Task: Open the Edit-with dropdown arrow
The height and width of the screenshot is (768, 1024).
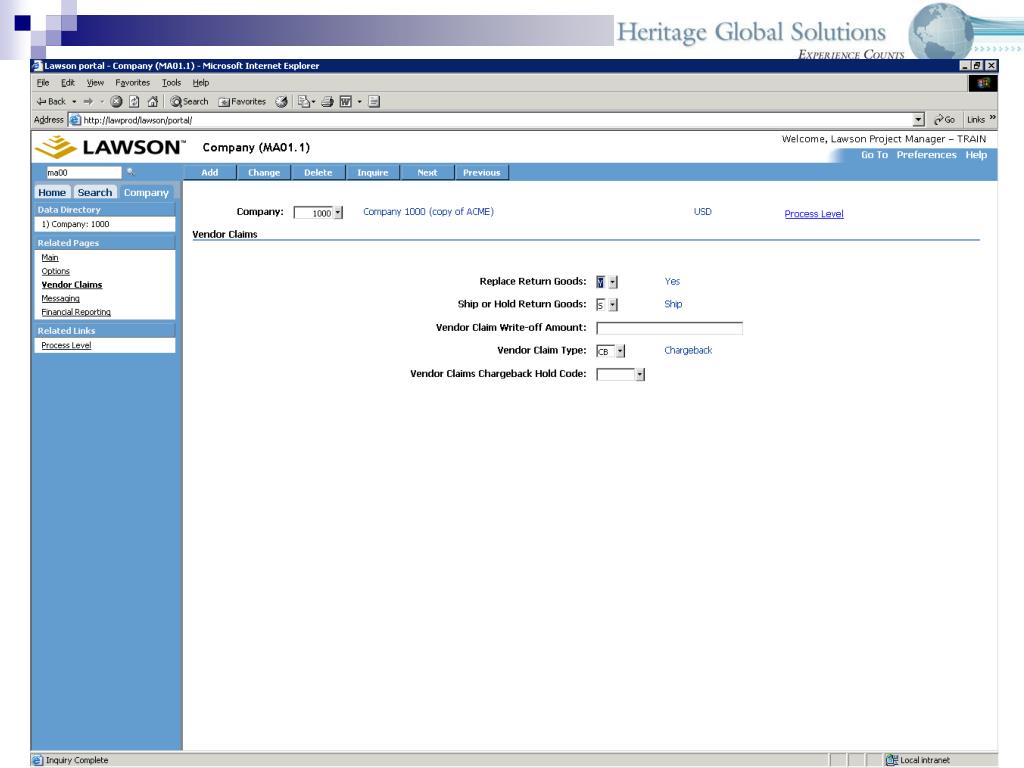Action: click(x=359, y=101)
